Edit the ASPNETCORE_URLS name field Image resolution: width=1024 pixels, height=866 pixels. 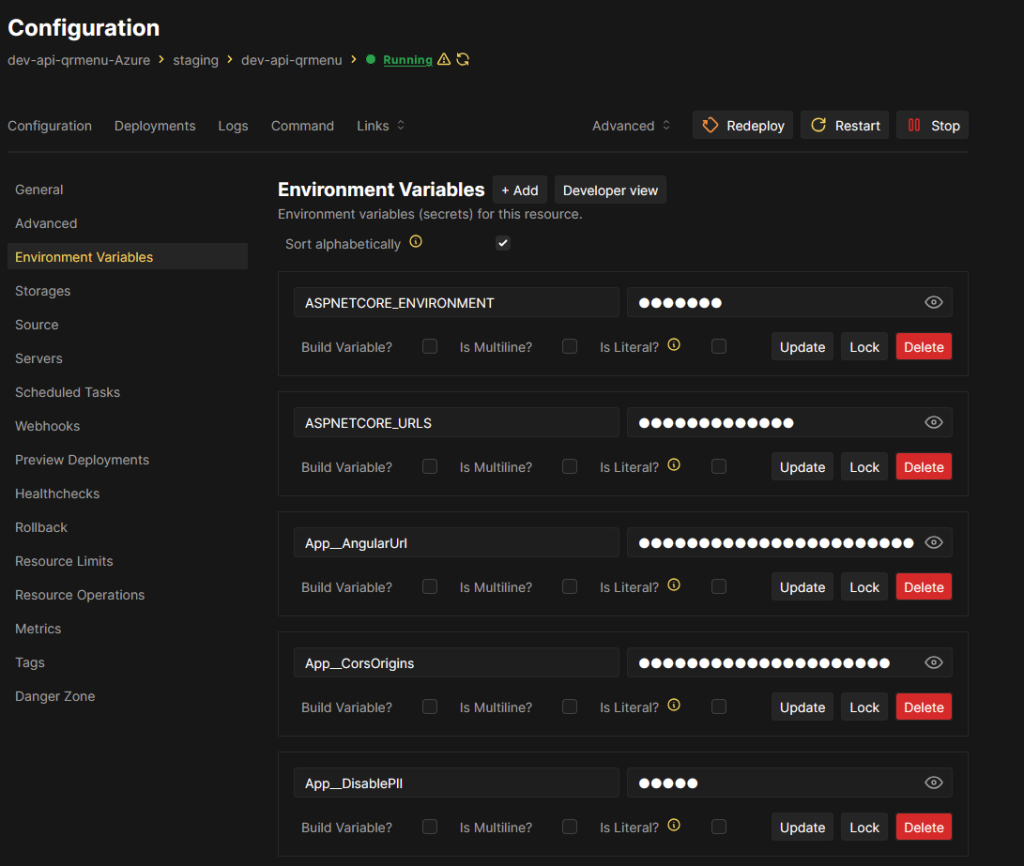click(456, 423)
